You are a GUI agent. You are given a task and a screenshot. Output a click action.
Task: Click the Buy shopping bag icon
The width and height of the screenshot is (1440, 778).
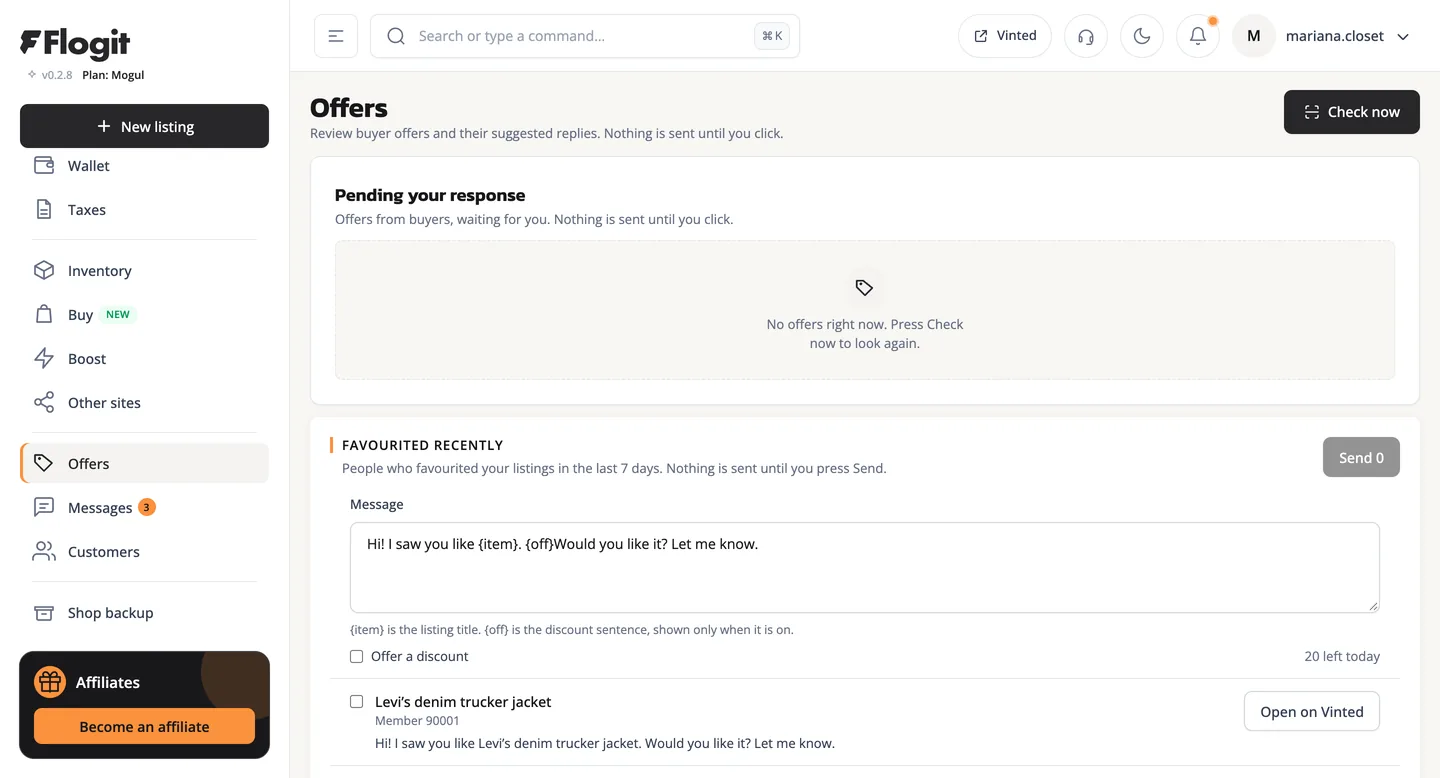(44, 315)
